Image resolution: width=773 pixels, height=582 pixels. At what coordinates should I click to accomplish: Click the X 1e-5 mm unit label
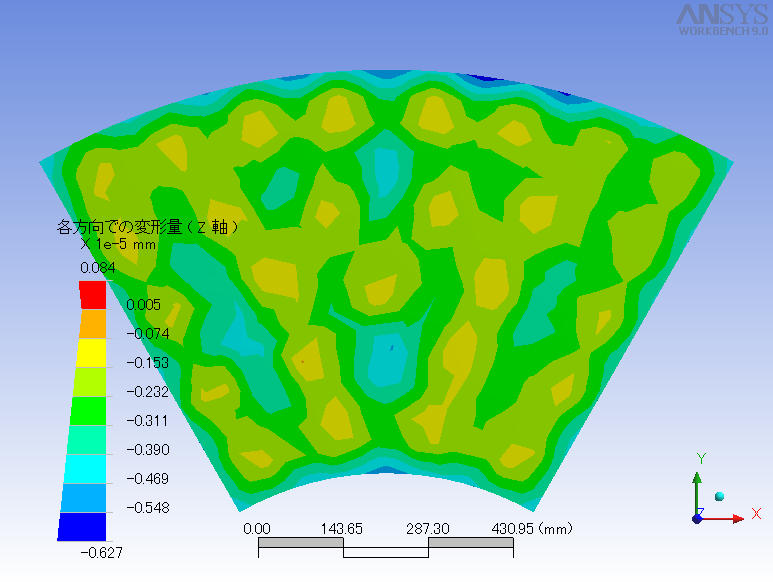point(118,244)
